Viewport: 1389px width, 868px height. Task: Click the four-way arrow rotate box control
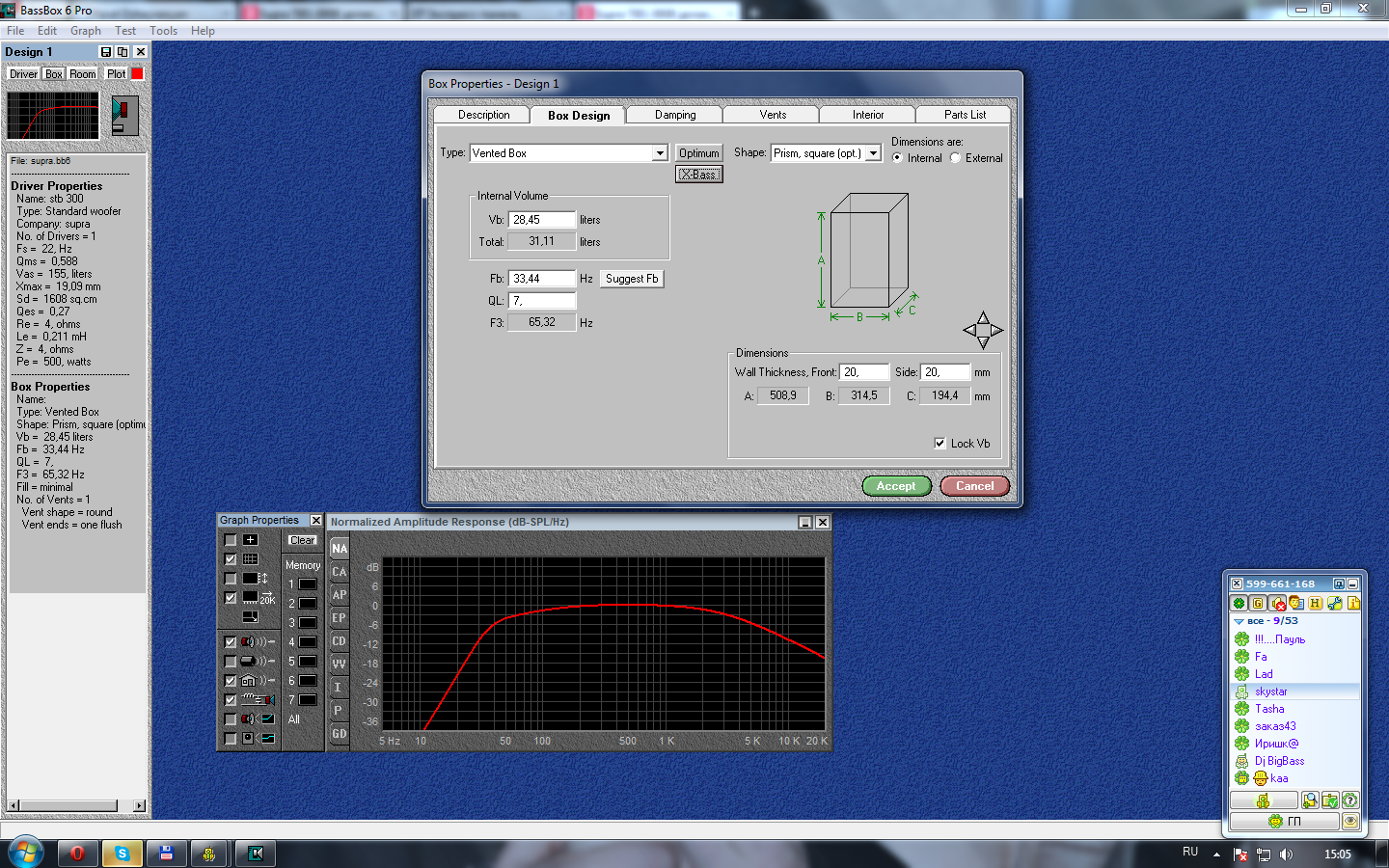(983, 330)
